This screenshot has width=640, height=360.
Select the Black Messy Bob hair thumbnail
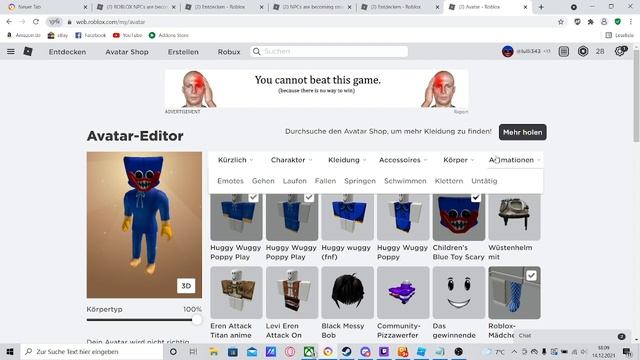347,293
